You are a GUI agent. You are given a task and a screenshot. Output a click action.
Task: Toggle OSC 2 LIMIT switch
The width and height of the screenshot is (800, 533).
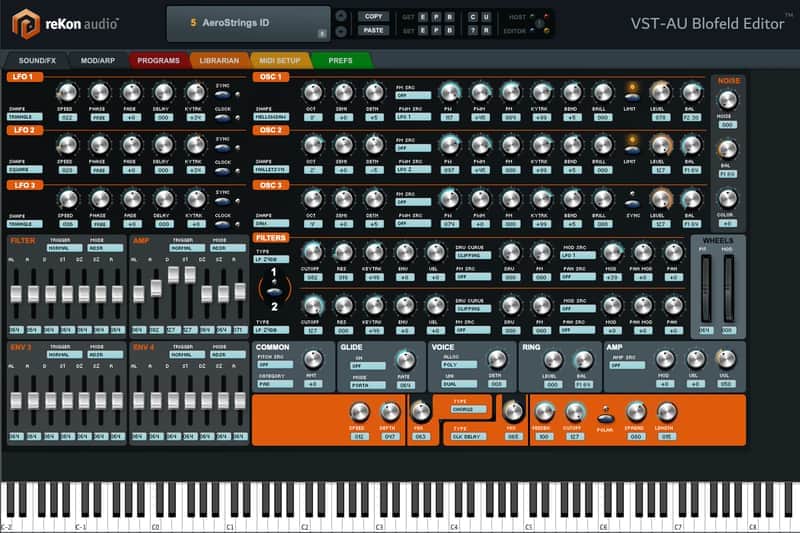click(x=632, y=148)
